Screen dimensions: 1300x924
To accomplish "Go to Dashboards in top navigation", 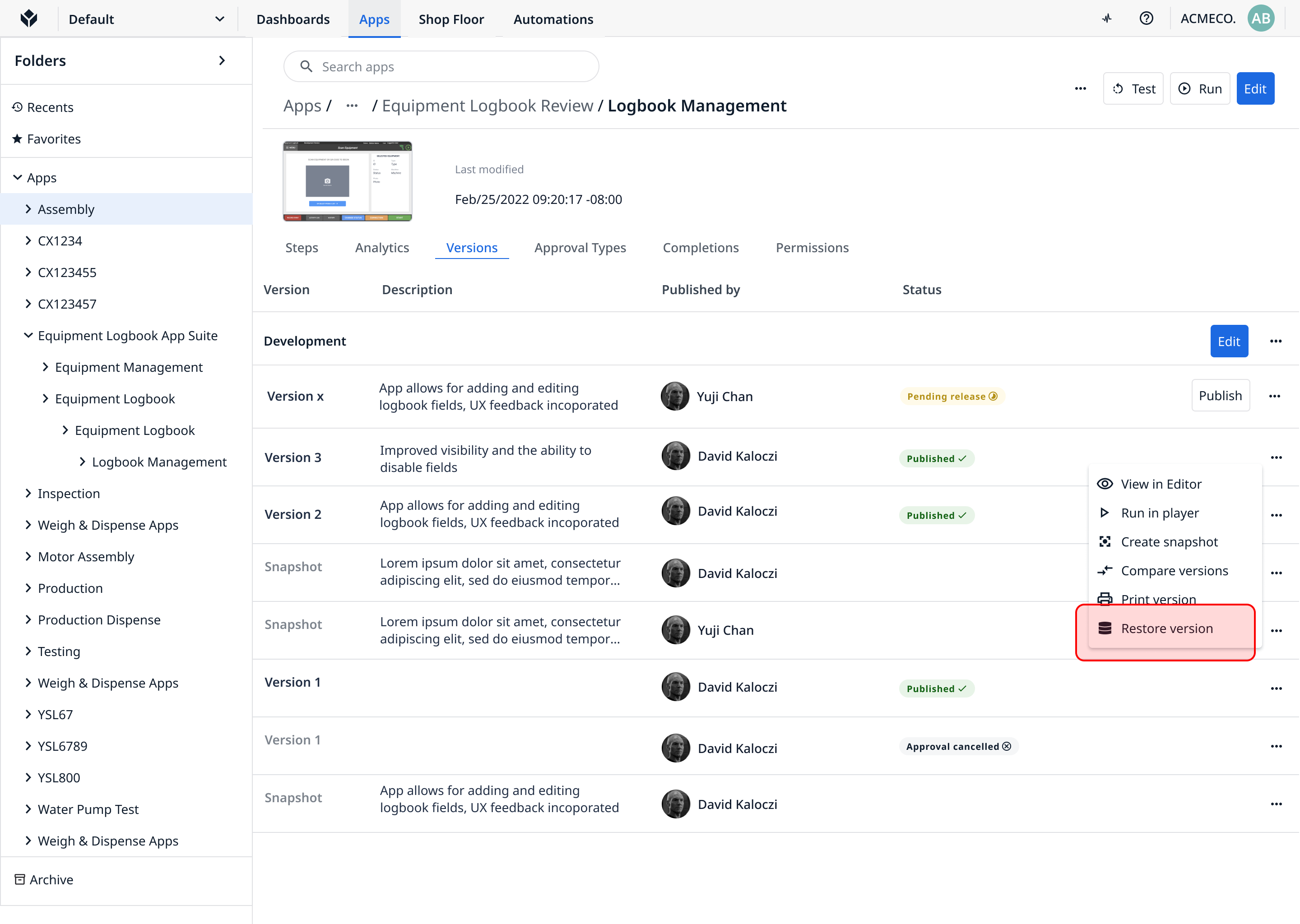I will [x=293, y=19].
